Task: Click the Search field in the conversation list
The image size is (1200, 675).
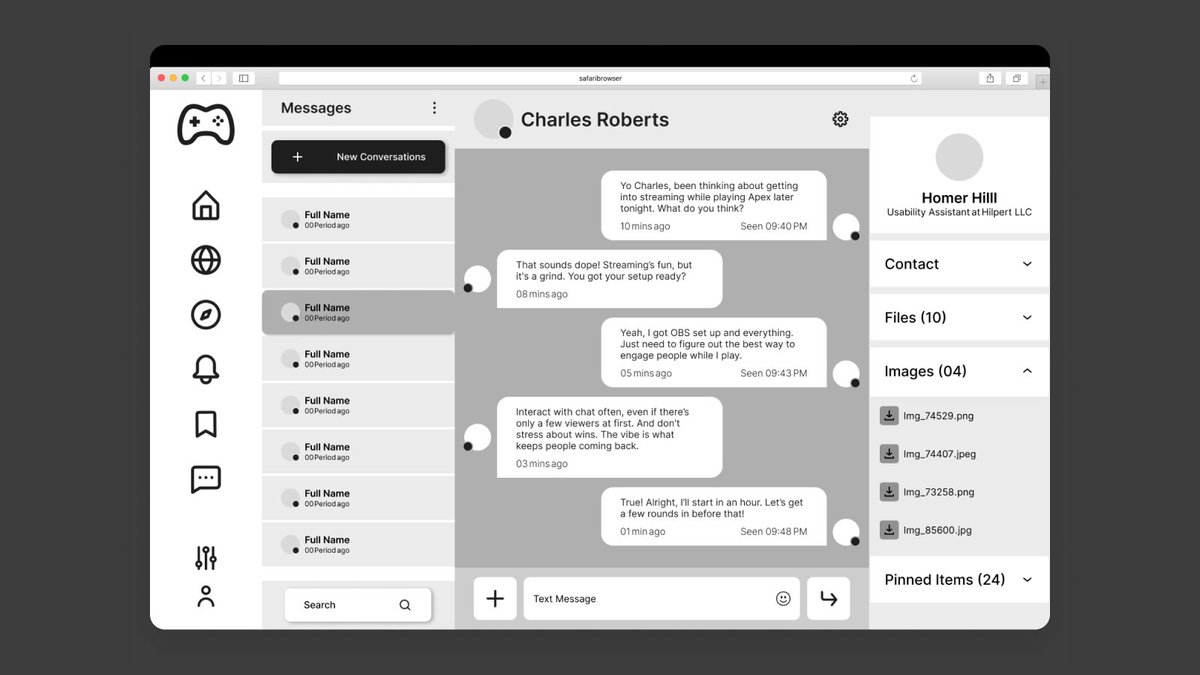Action: (357, 604)
